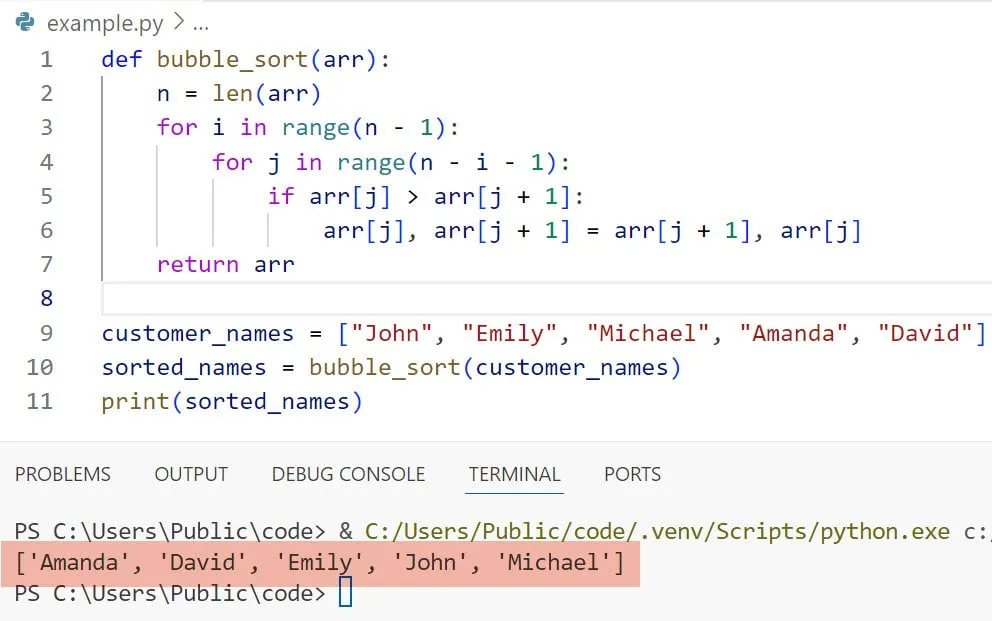992x621 pixels.
Task: Click the return keyword on line 7
Action: (x=197, y=264)
